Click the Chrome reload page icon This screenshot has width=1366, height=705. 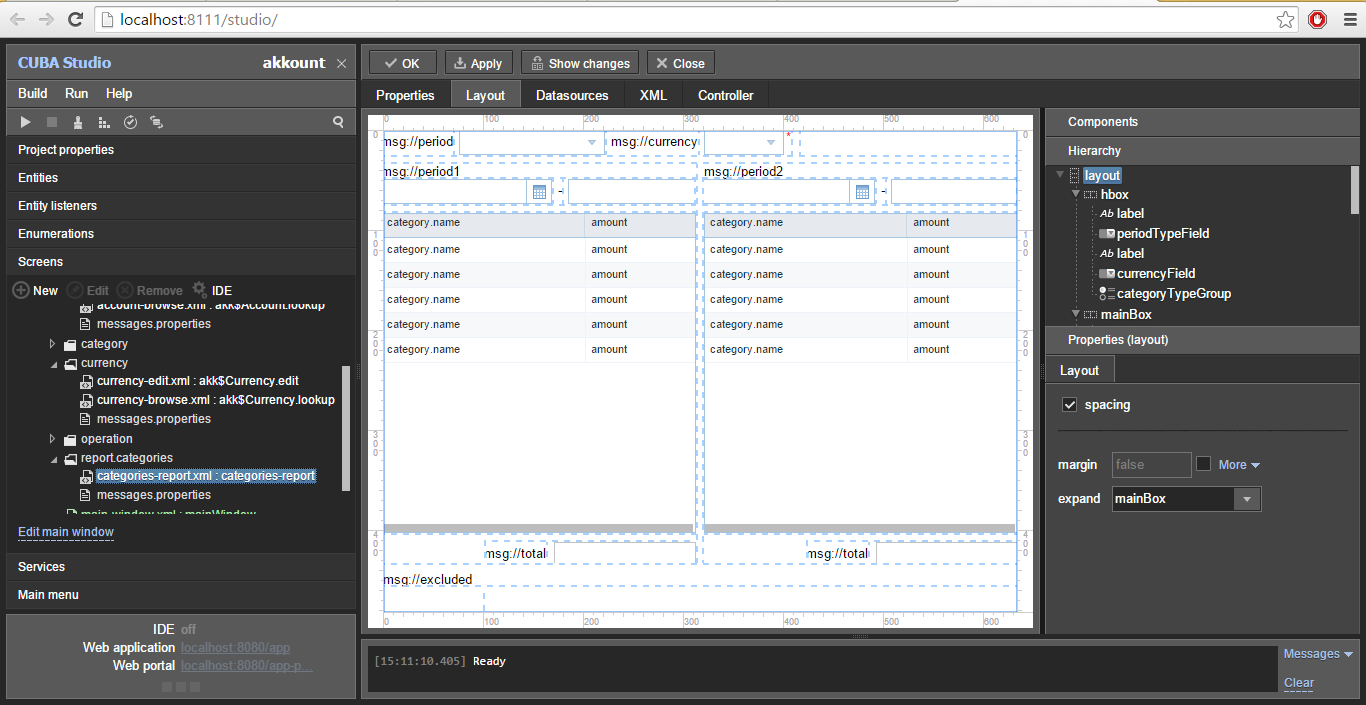click(x=75, y=19)
